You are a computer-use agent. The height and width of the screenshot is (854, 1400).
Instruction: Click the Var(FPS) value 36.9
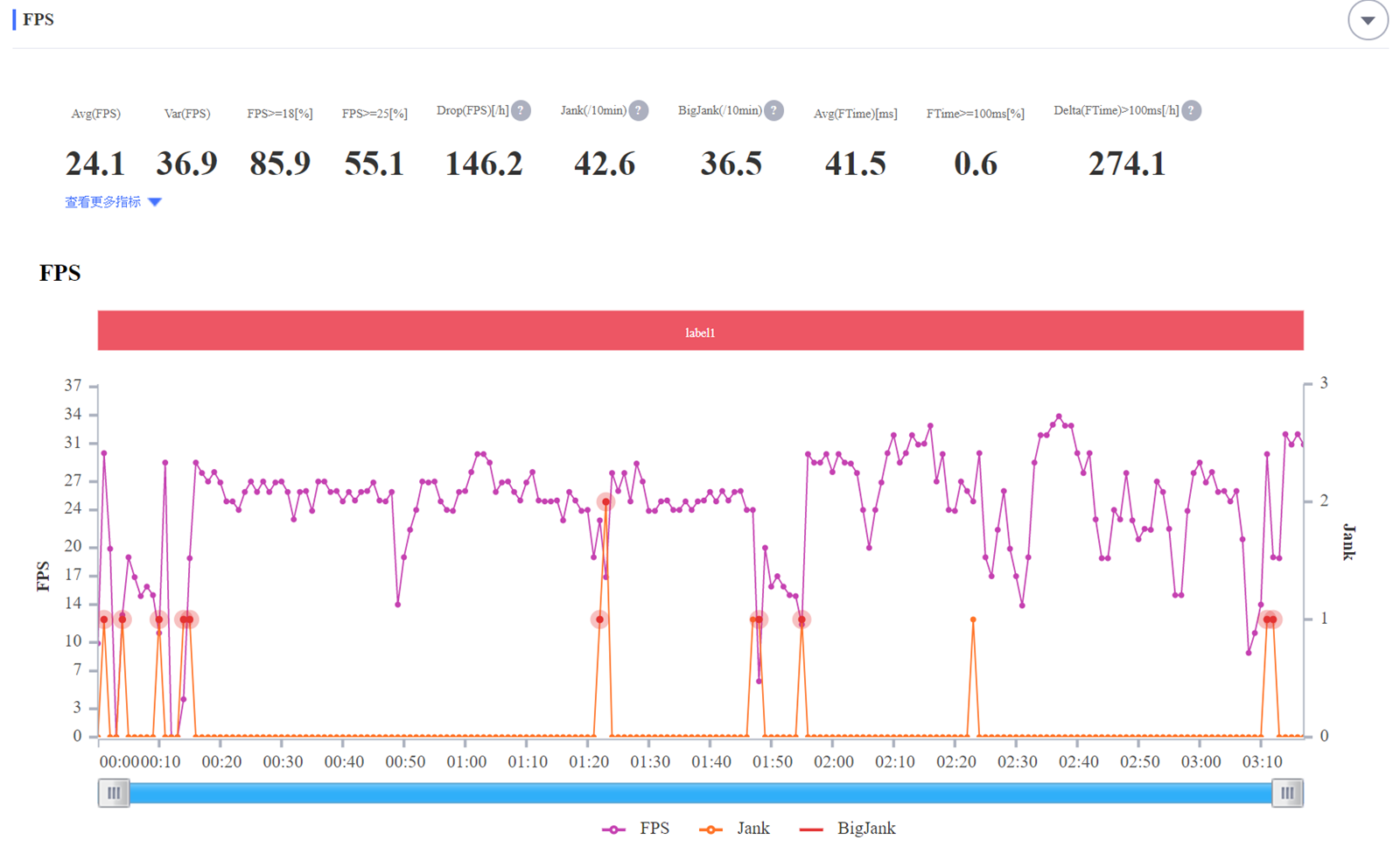[186, 164]
